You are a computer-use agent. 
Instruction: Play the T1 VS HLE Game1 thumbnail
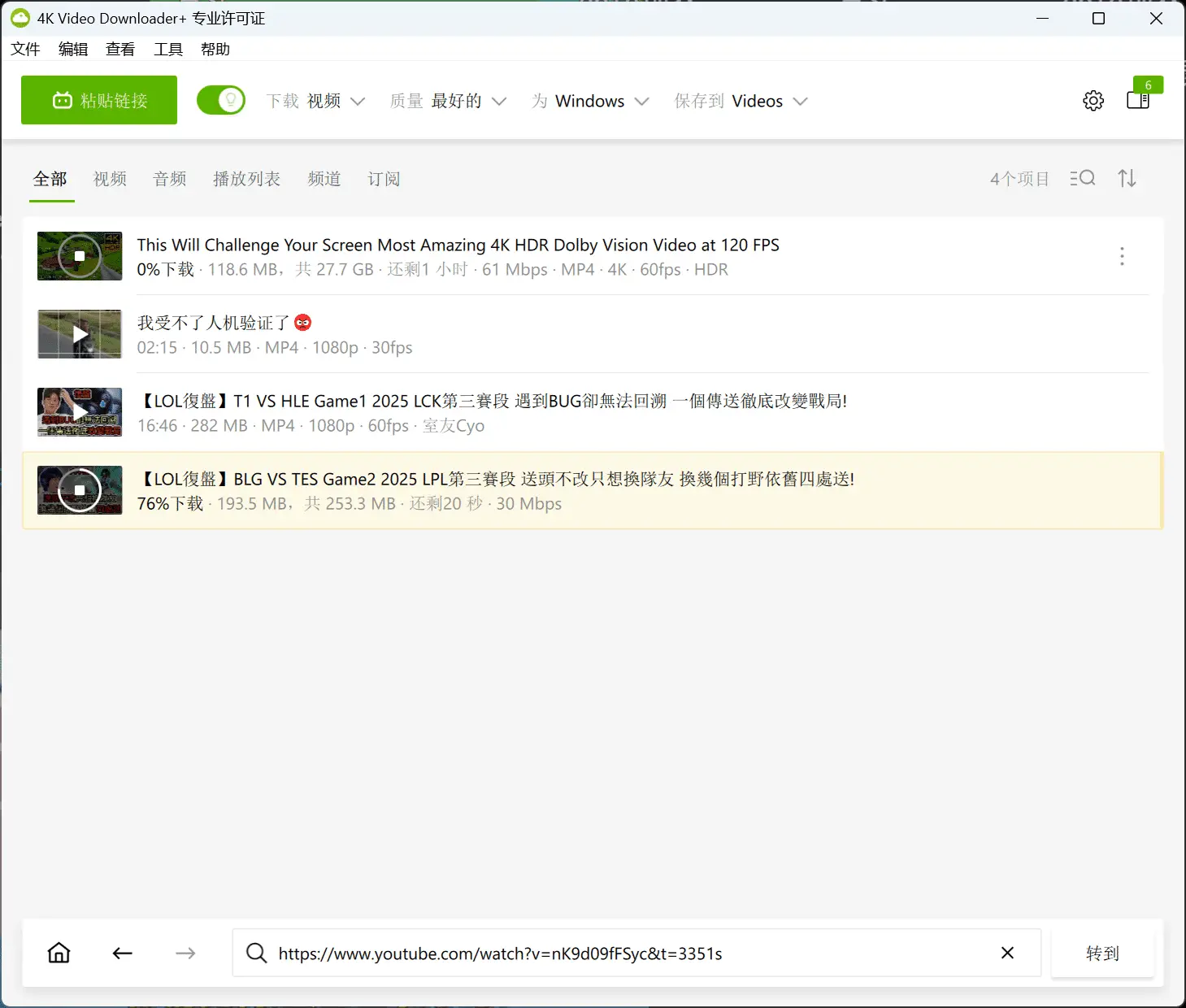click(x=80, y=412)
